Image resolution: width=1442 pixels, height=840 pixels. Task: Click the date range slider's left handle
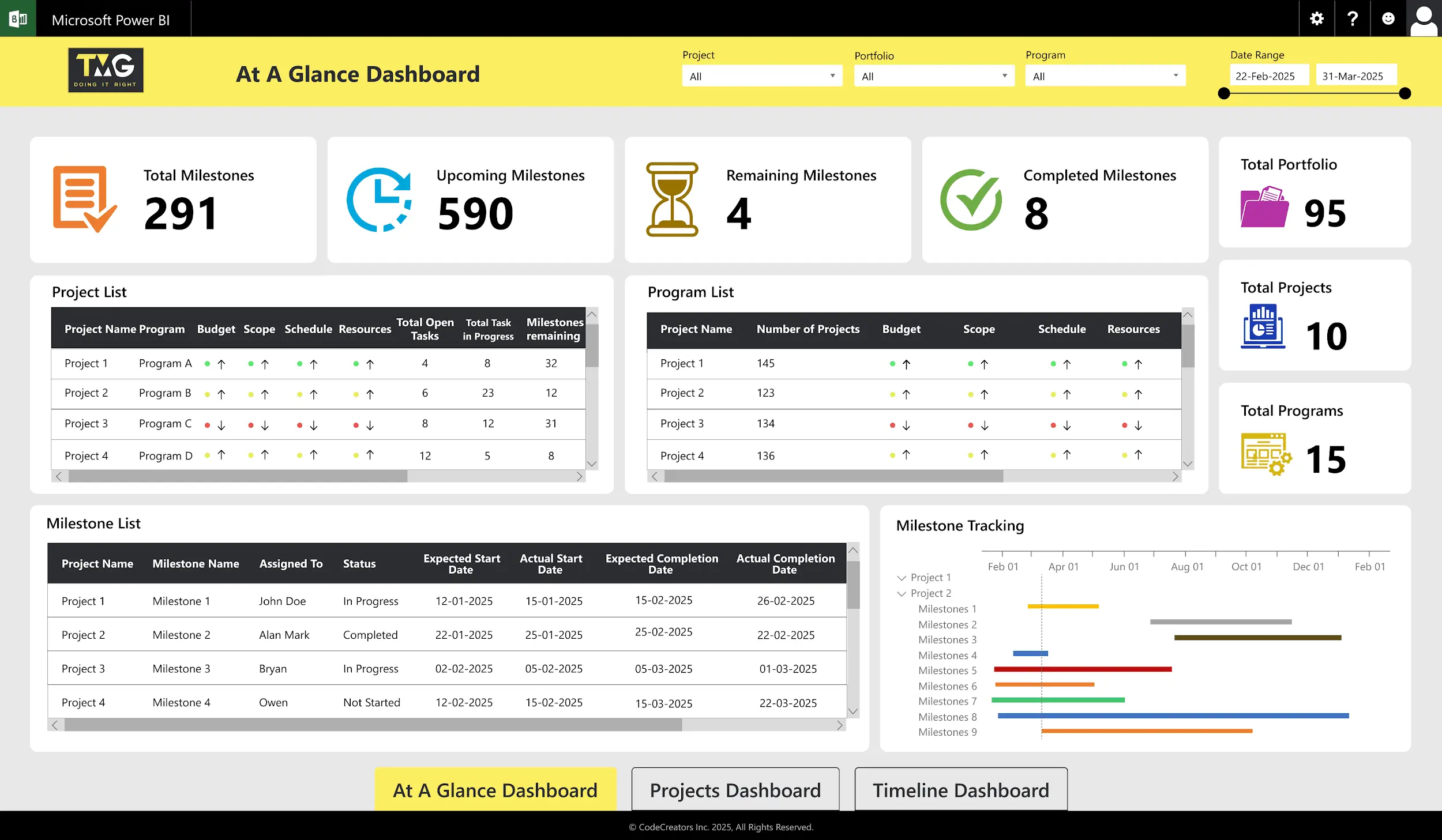[x=1223, y=93]
